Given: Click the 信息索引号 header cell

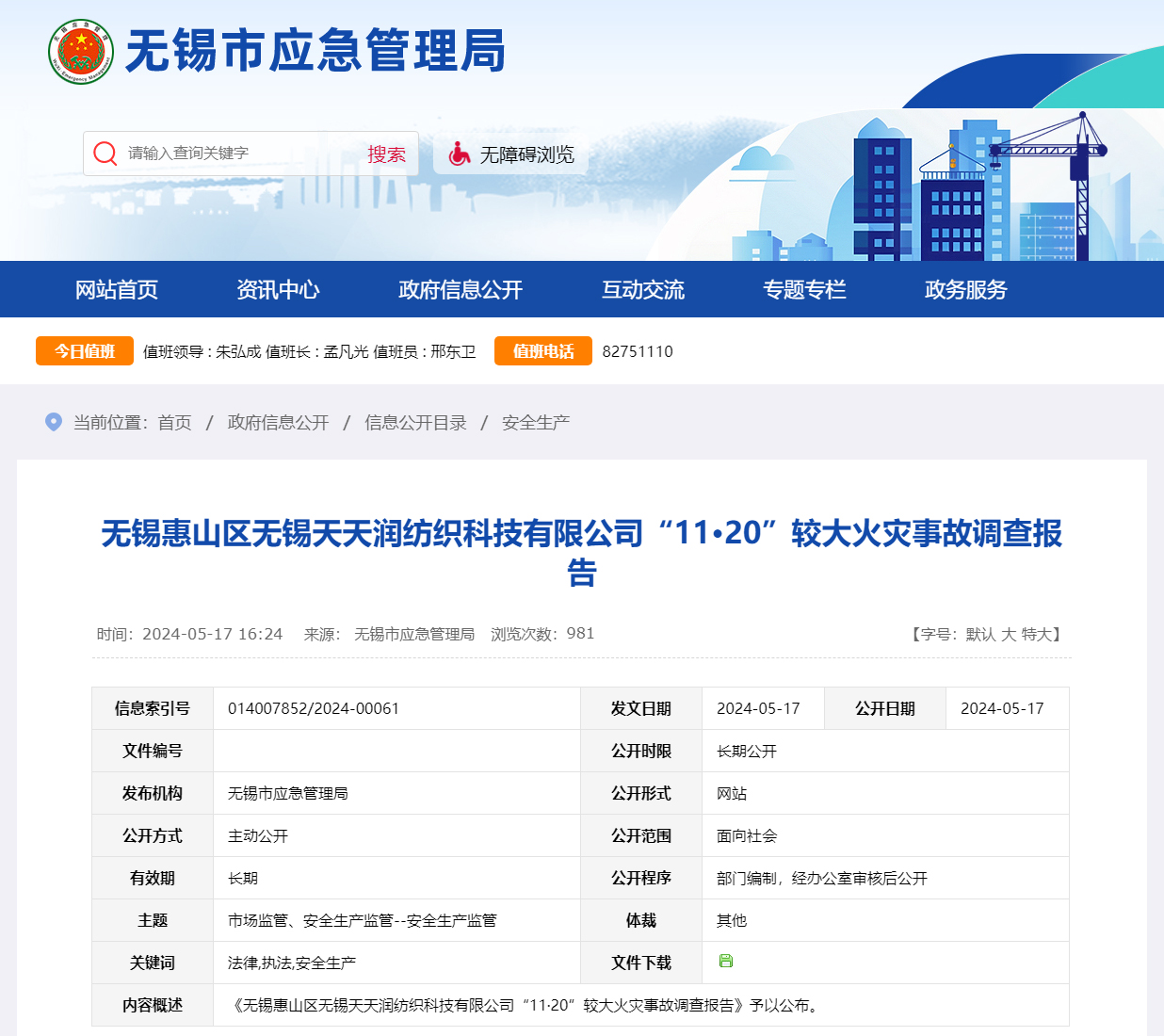Looking at the screenshot, I should [x=153, y=708].
